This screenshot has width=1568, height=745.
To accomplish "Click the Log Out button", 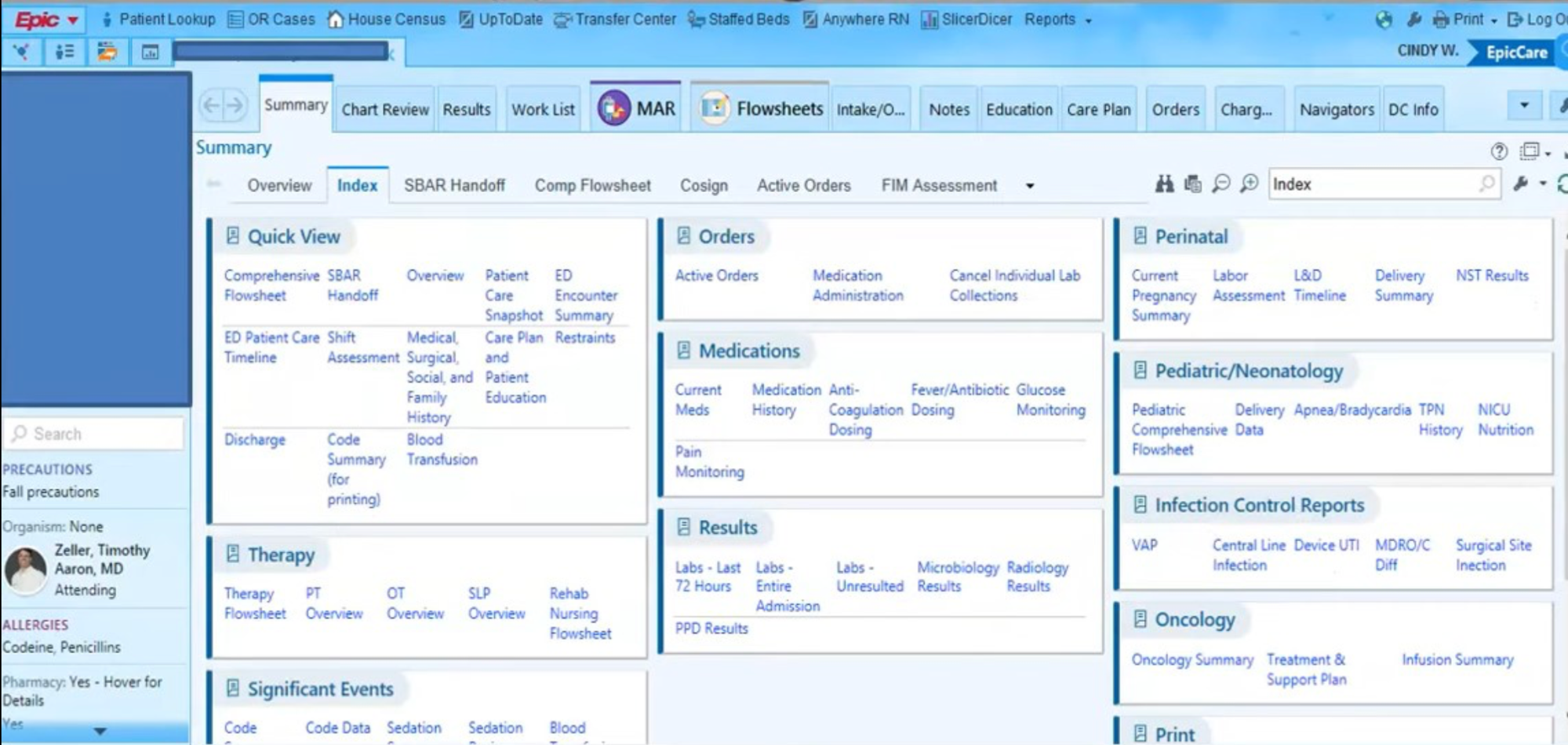I will point(1536,20).
